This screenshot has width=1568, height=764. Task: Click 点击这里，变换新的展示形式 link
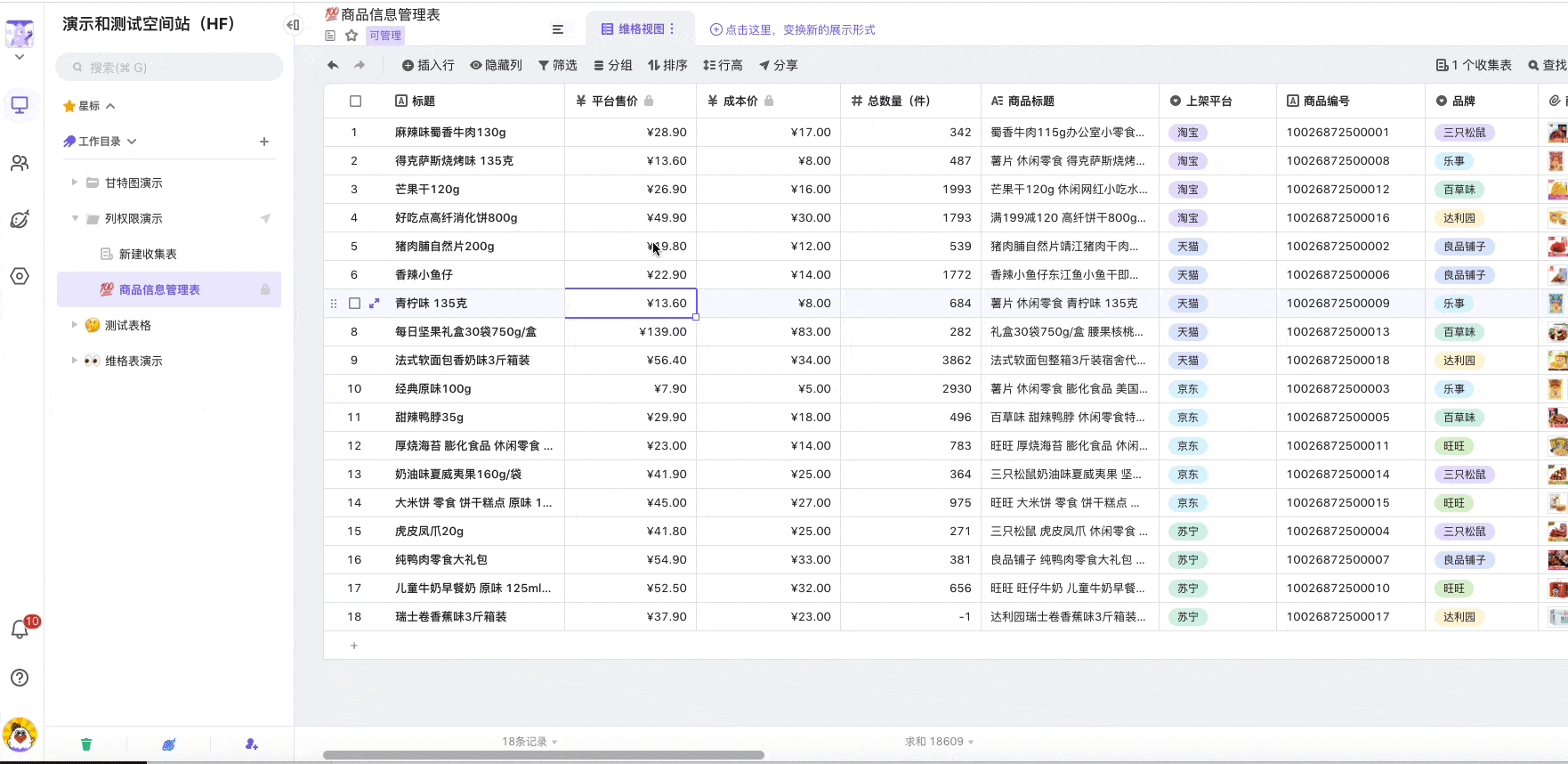(793, 29)
